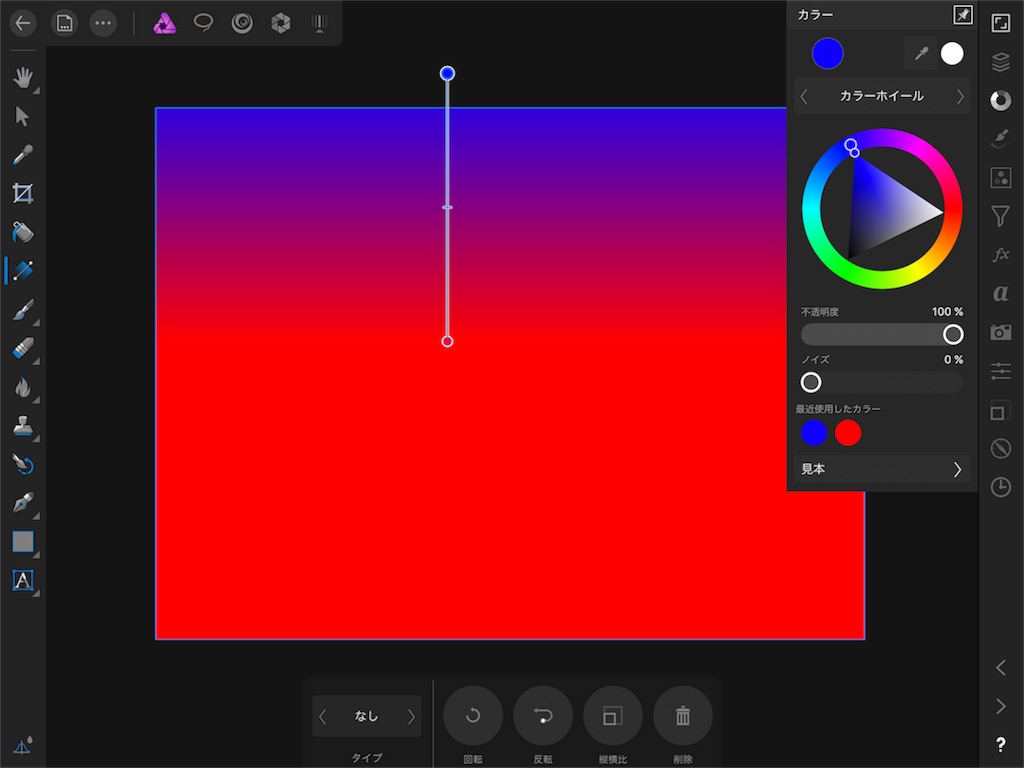Open the Color studio icon
This screenshot has width=1024, height=768.
(x=1000, y=101)
